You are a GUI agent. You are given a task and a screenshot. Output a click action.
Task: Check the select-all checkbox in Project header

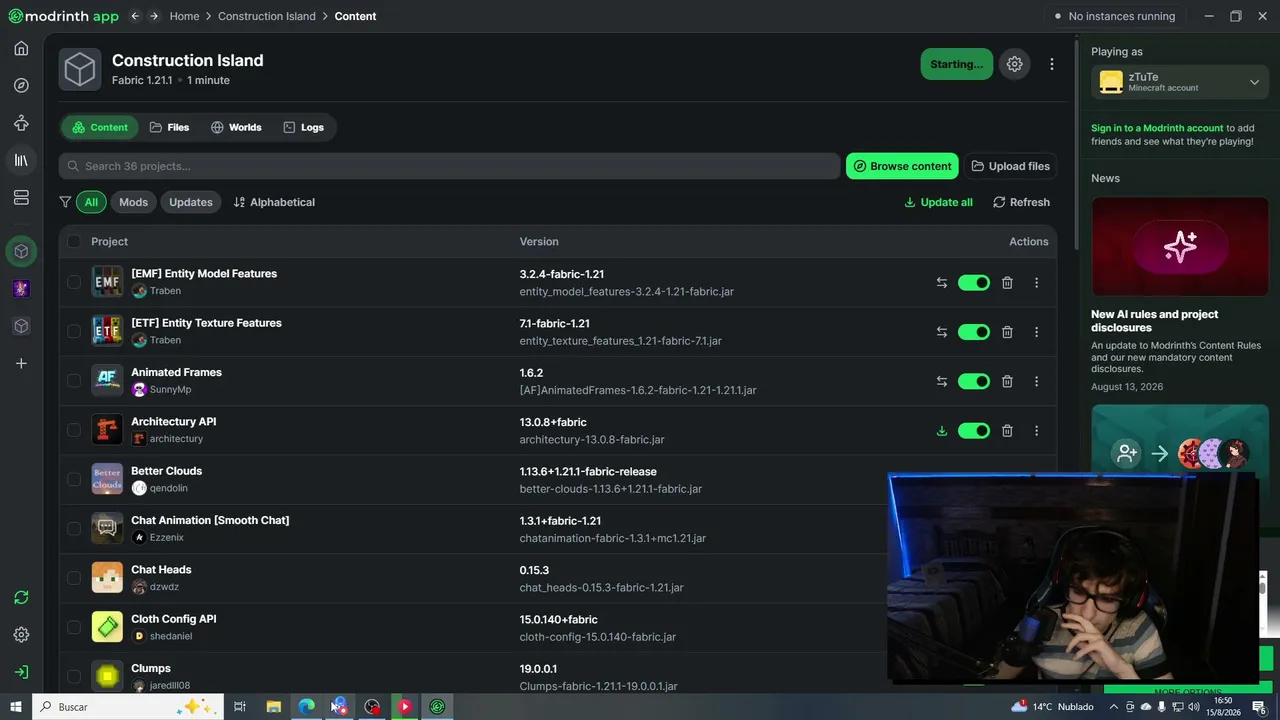tap(74, 241)
